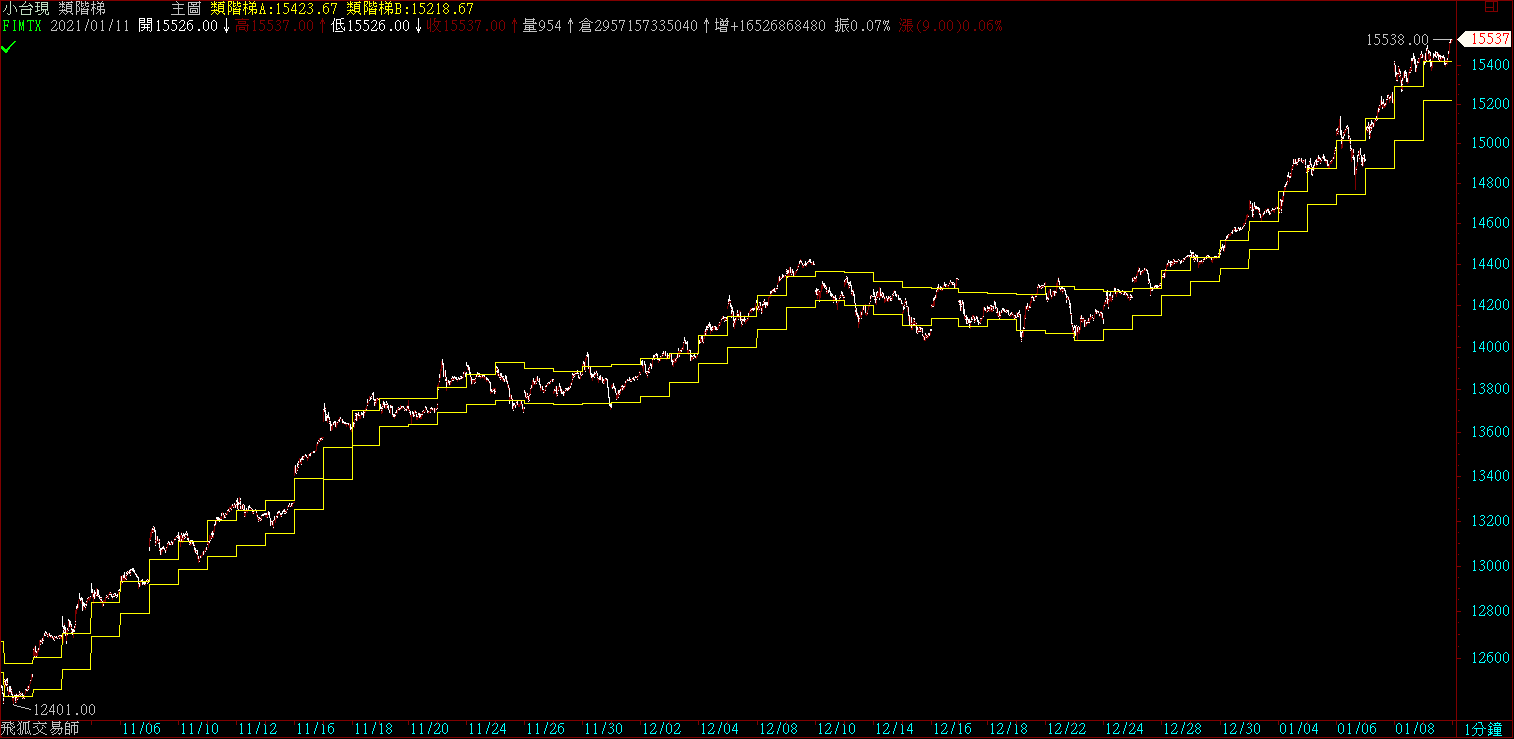Screen dimensions: 1514x739
Task: Click the 01/04 date on the time axis
Action: click(x=1299, y=730)
